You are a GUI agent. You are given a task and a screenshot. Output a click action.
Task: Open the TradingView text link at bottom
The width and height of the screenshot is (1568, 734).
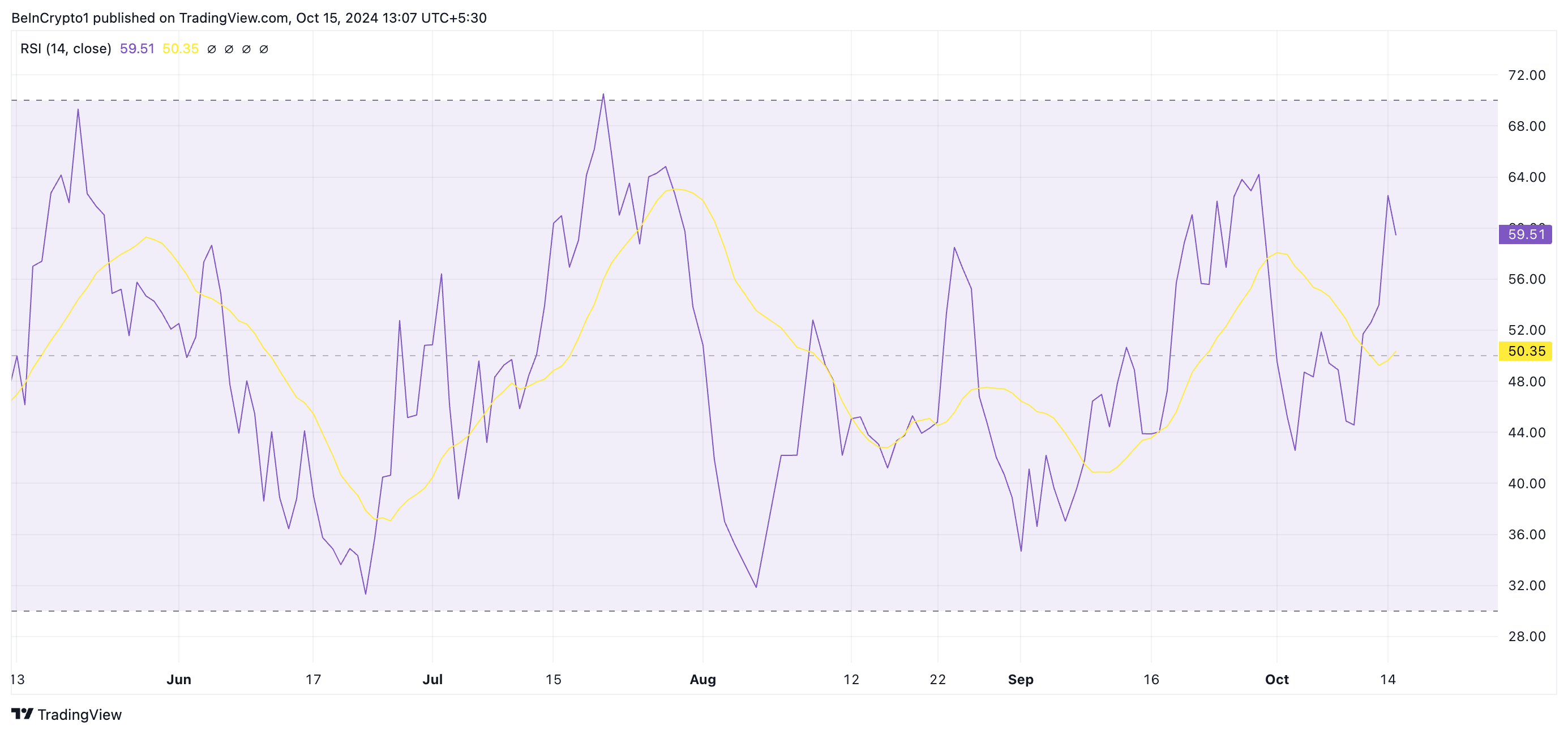pyautogui.click(x=79, y=715)
